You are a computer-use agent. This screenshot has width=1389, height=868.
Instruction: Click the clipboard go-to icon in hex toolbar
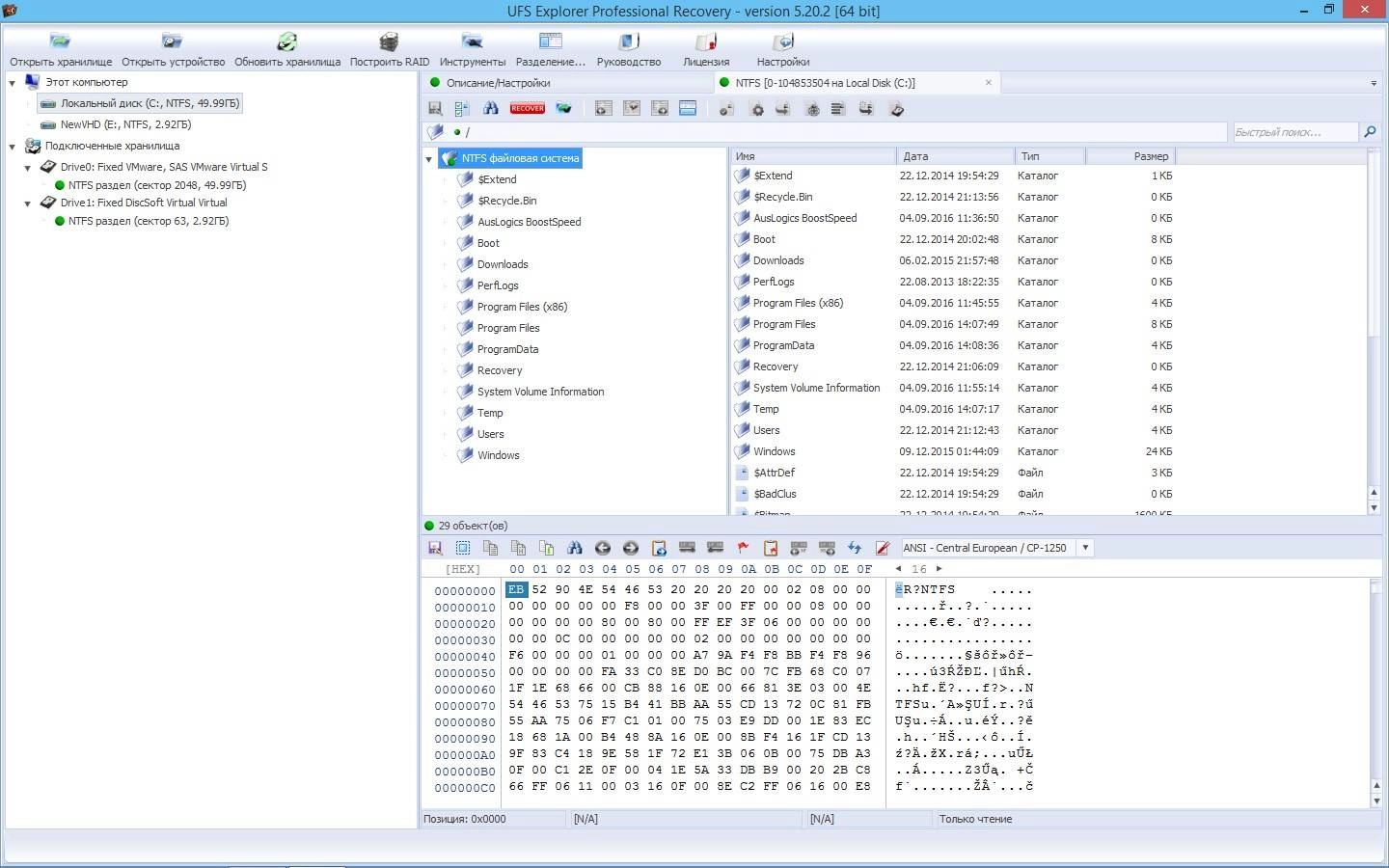click(659, 548)
